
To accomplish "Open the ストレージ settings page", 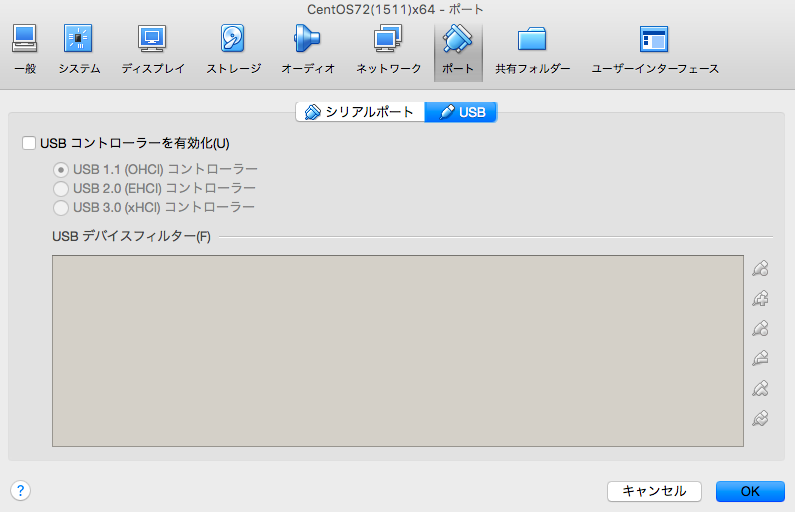I will coord(233,50).
